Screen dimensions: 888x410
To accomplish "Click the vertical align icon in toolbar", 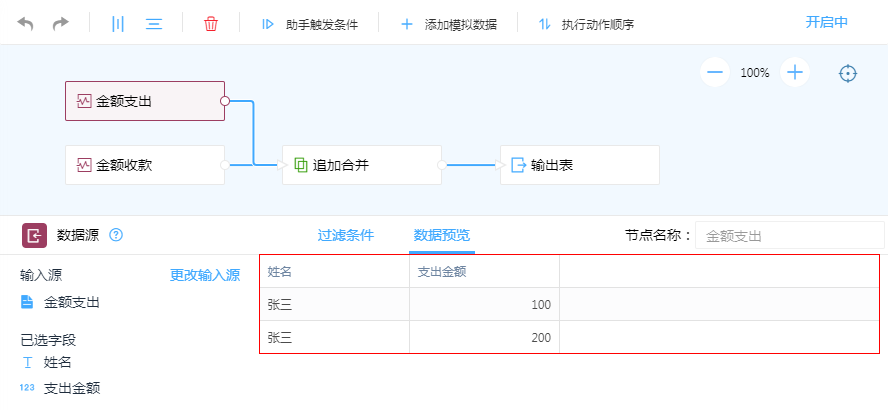I will pos(118,23).
